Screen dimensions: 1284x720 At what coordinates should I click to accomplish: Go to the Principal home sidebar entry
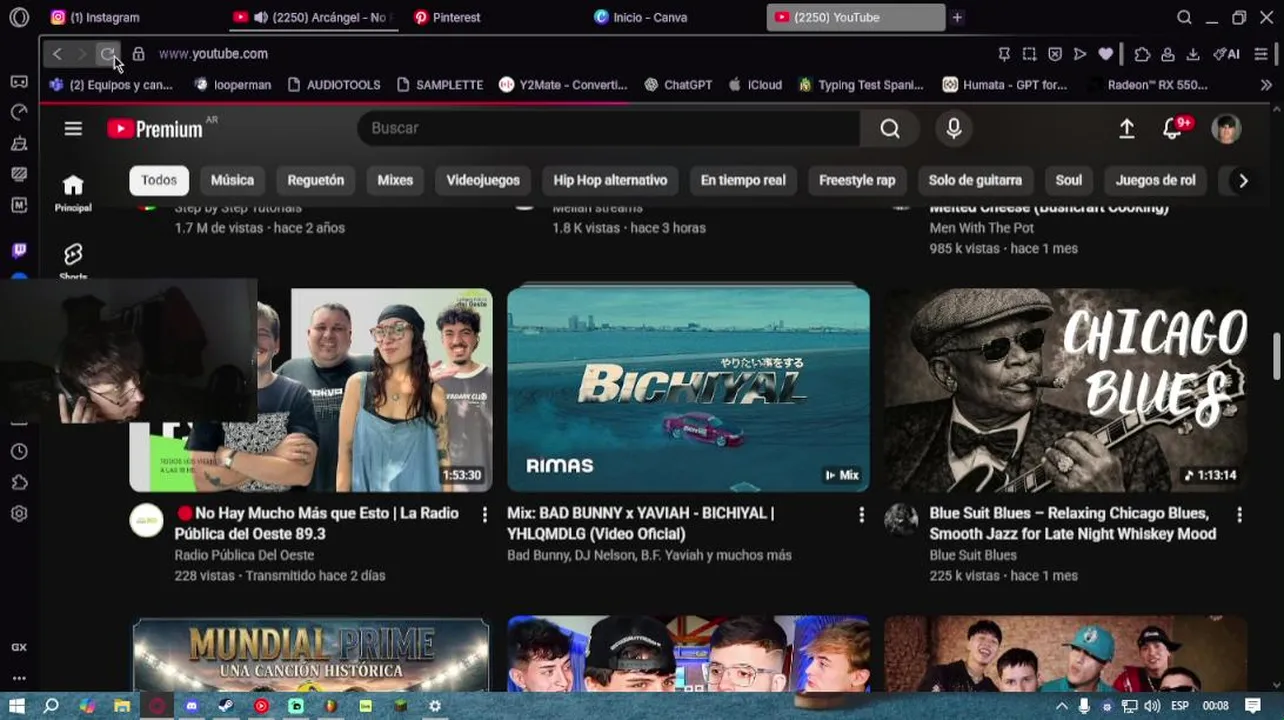[x=73, y=193]
